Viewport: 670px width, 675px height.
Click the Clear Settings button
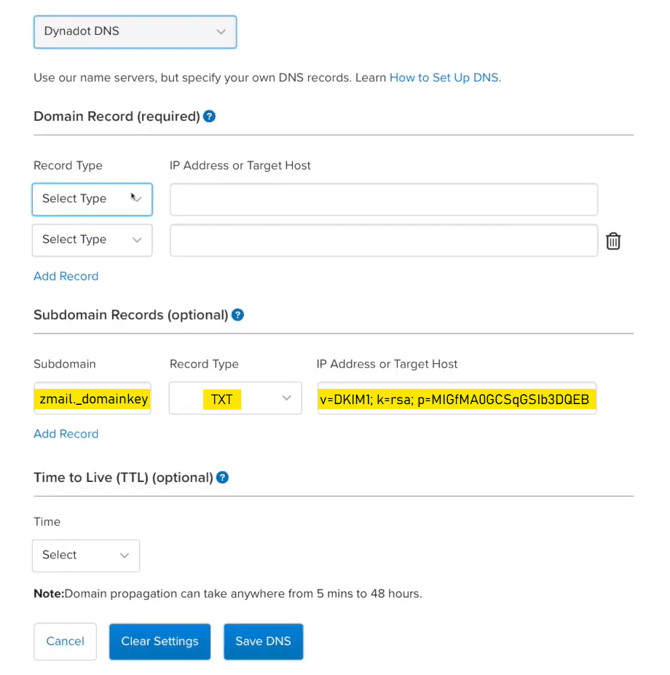click(160, 641)
